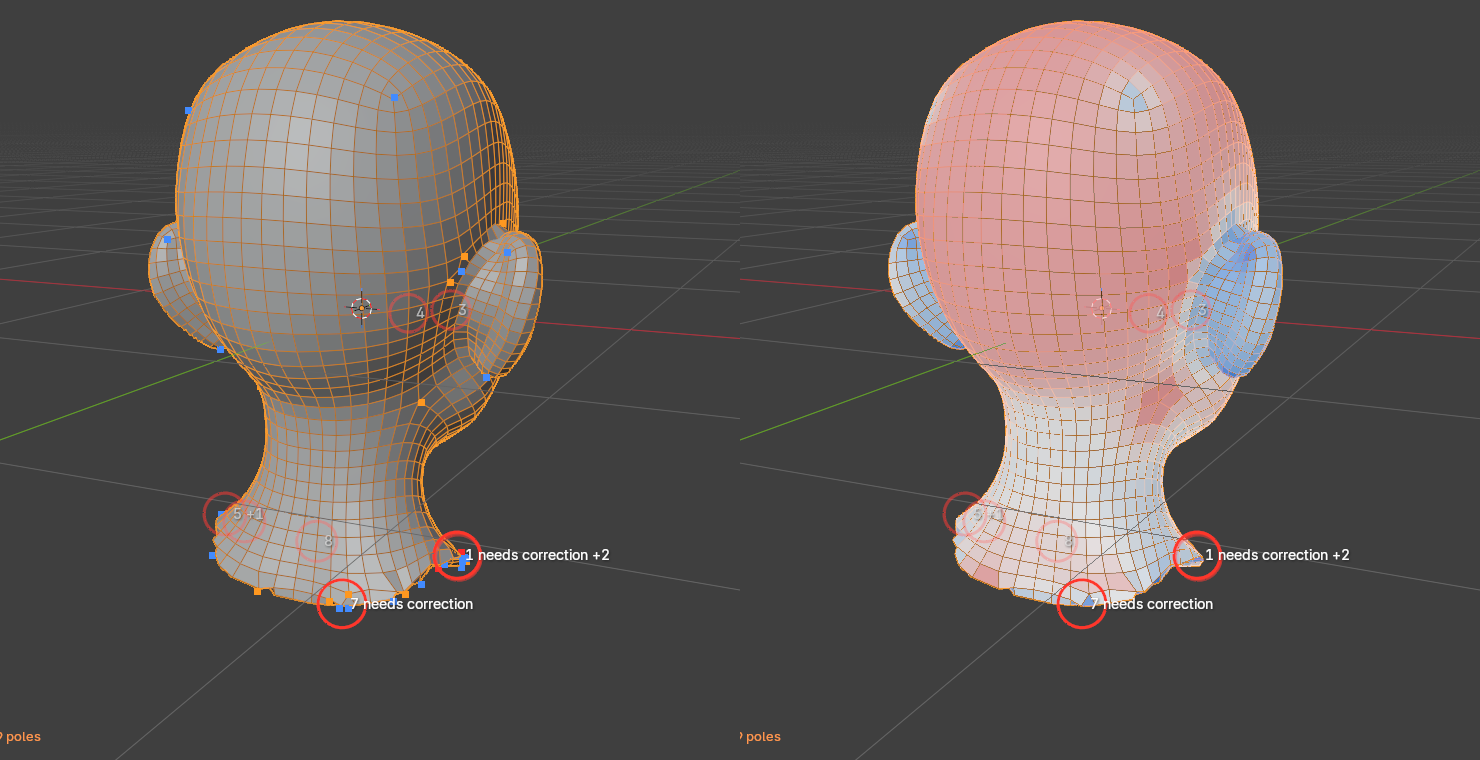Select the faded marker "4" in right viewport
This screenshot has height=760, width=1480.
pos(1148,313)
